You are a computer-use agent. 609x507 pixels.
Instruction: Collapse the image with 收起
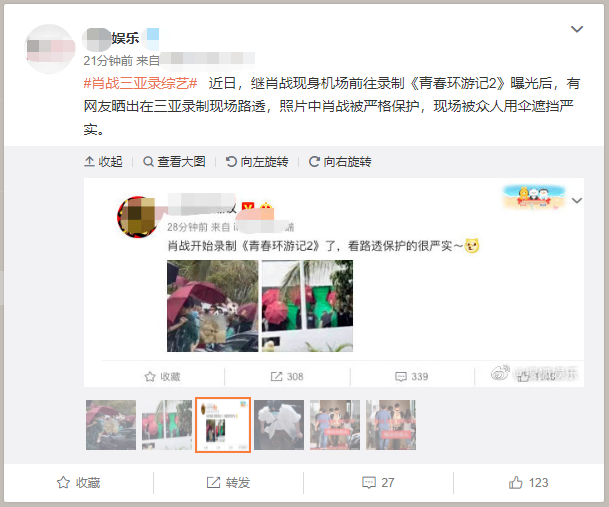[x=103, y=162]
